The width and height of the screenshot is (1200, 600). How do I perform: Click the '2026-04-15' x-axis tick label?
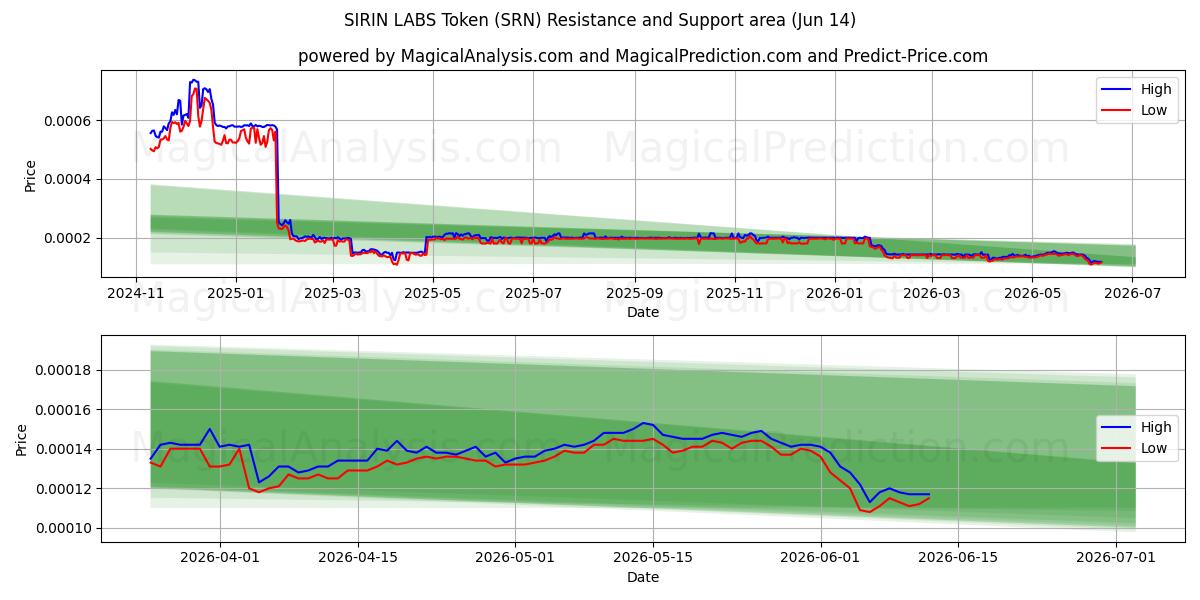point(358,558)
